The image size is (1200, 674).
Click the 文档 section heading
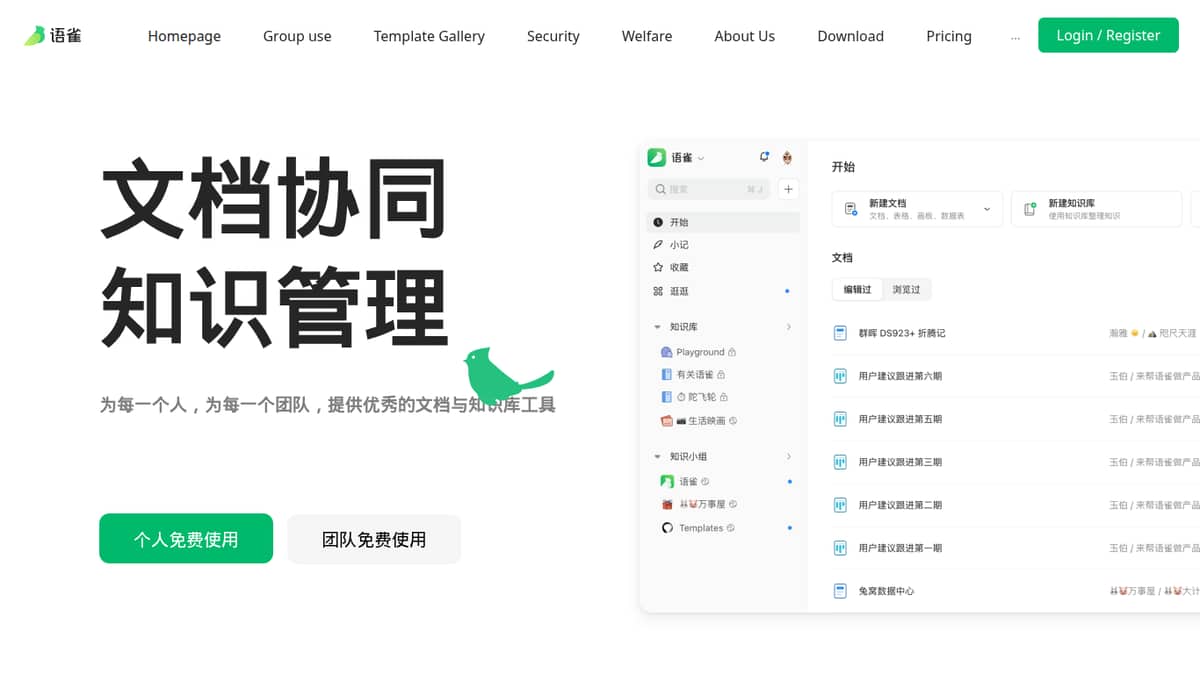coord(842,258)
